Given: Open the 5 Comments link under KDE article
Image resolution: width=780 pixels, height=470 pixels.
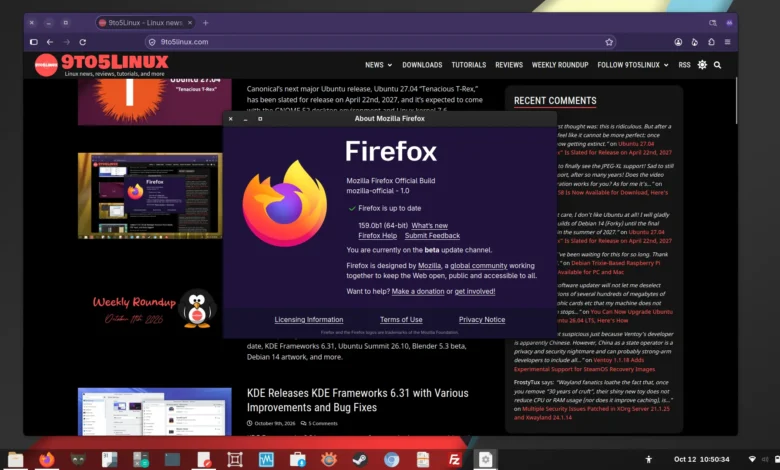Looking at the screenshot, I should pos(319,424).
